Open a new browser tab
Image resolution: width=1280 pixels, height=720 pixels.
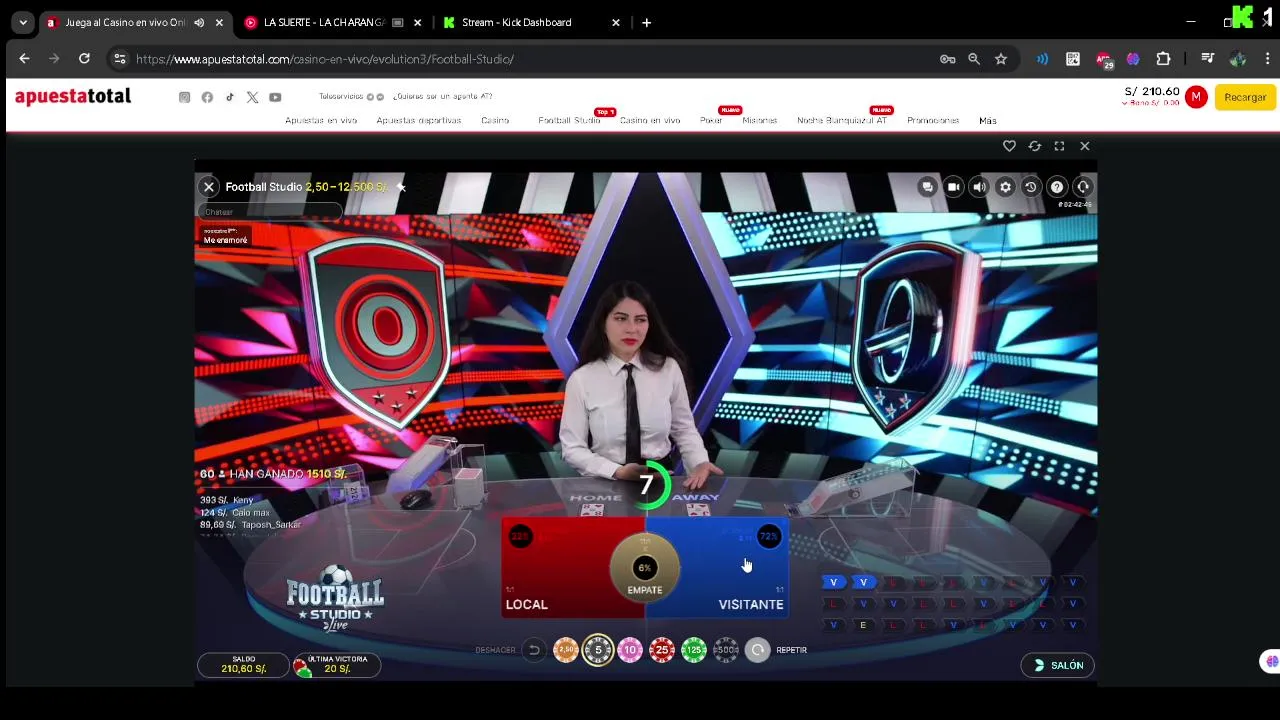[647, 22]
